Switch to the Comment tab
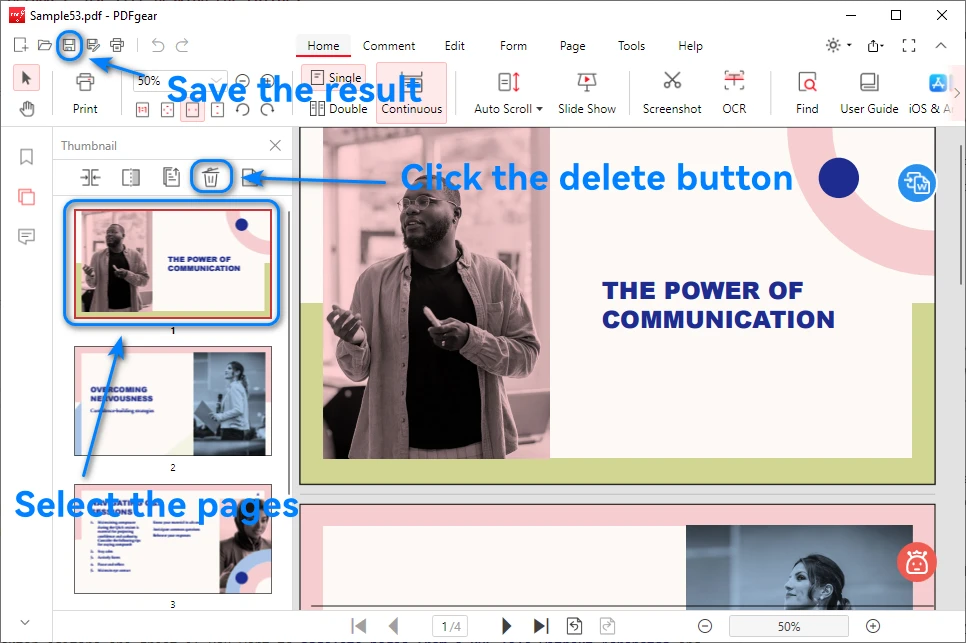Screen dimensions: 966x643 click(389, 46)
